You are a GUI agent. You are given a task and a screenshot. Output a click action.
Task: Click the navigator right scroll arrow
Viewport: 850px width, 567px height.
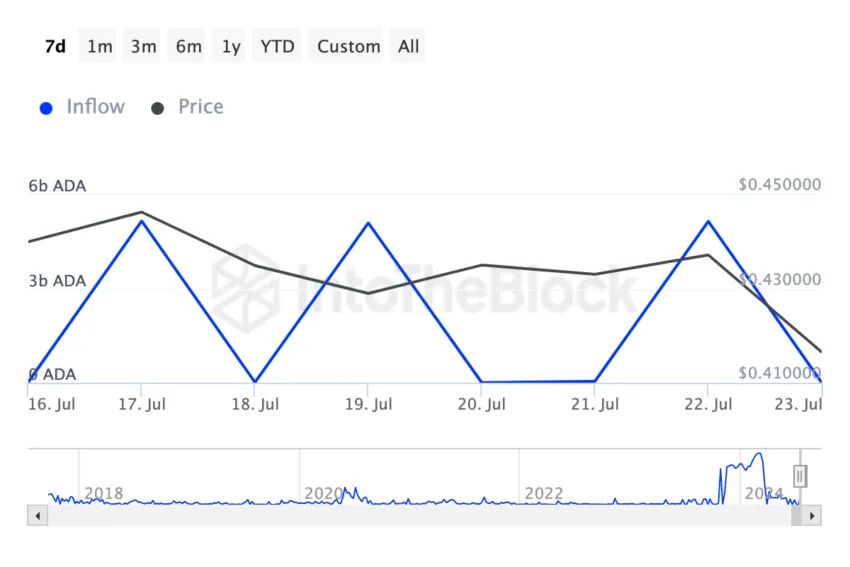[812, 516]
